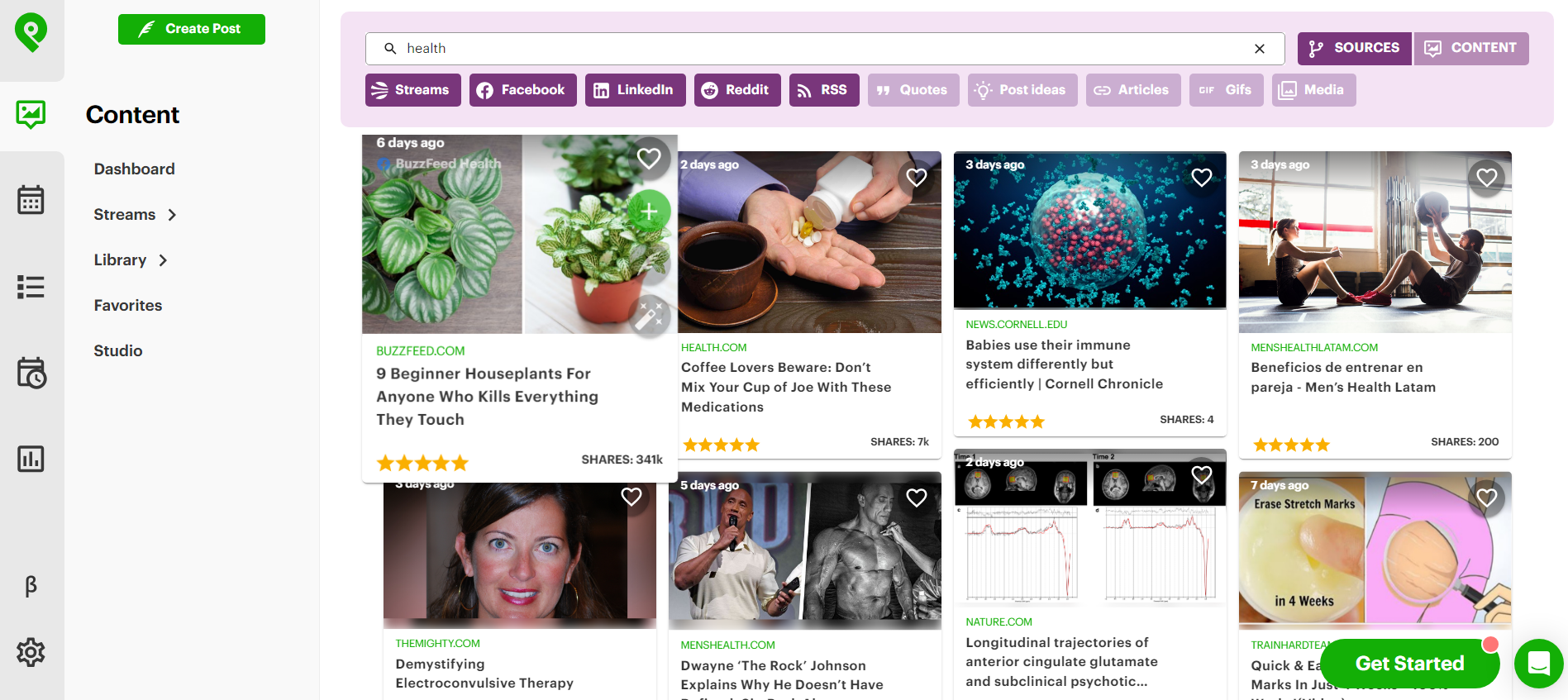This screenshot has width=1568, height=700.
Task: Enable the Quotes content filter
Action: pyautogui.click(x=913, y=89)
